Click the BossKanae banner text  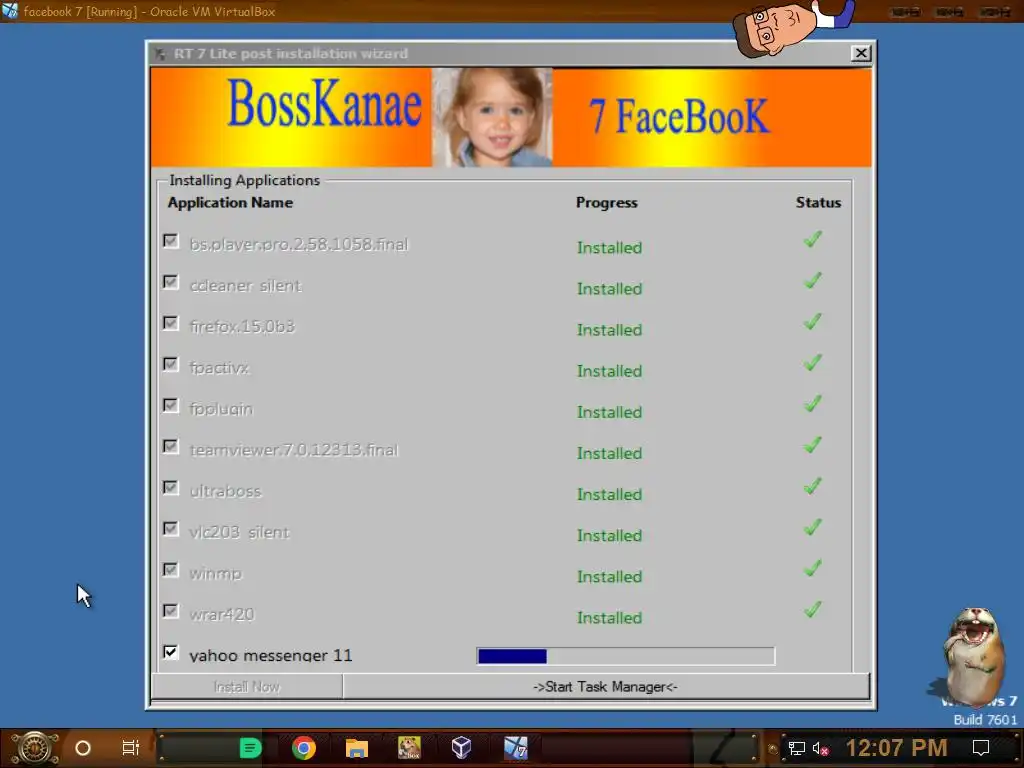(325, 103)
